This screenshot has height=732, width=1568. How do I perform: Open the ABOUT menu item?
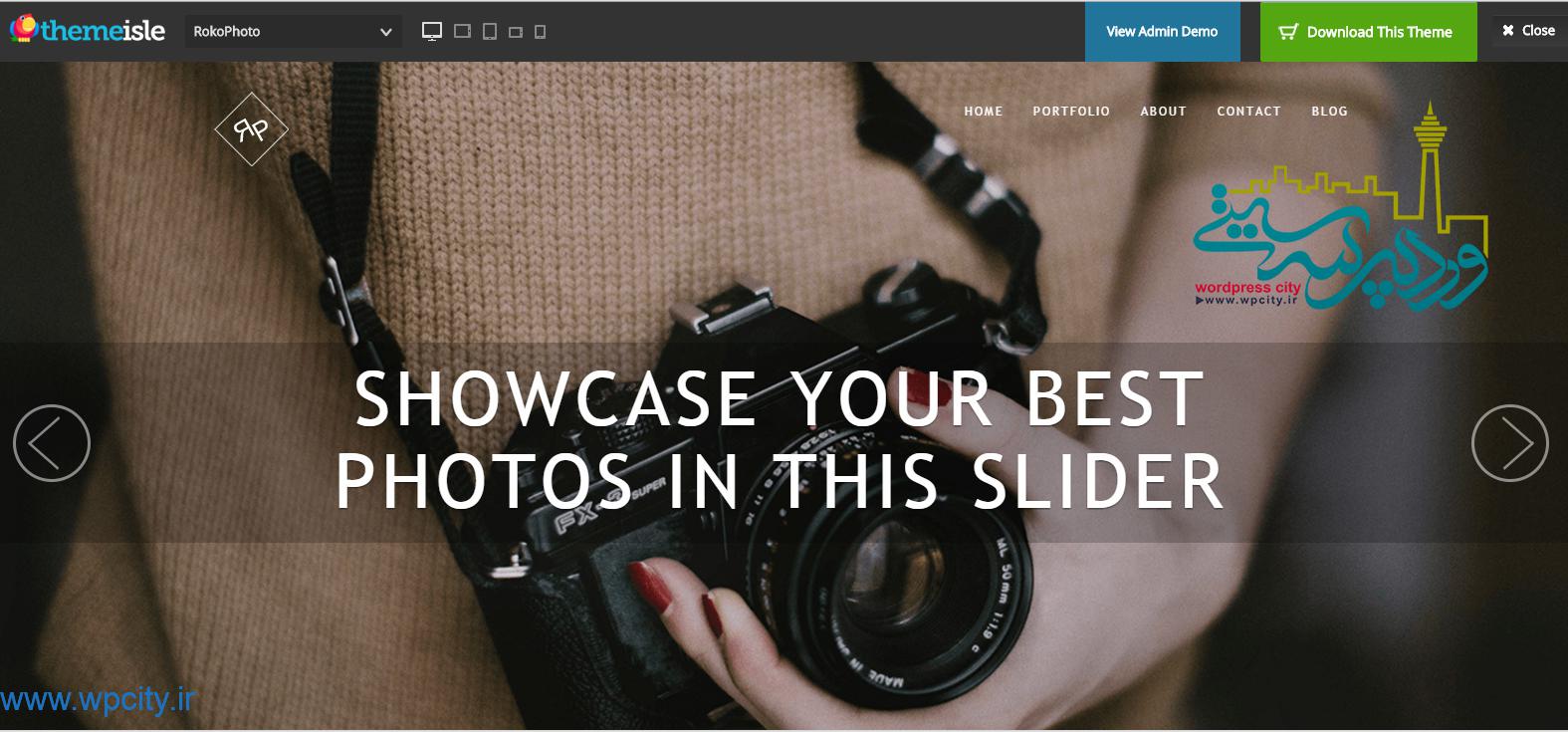[1164, 112]
